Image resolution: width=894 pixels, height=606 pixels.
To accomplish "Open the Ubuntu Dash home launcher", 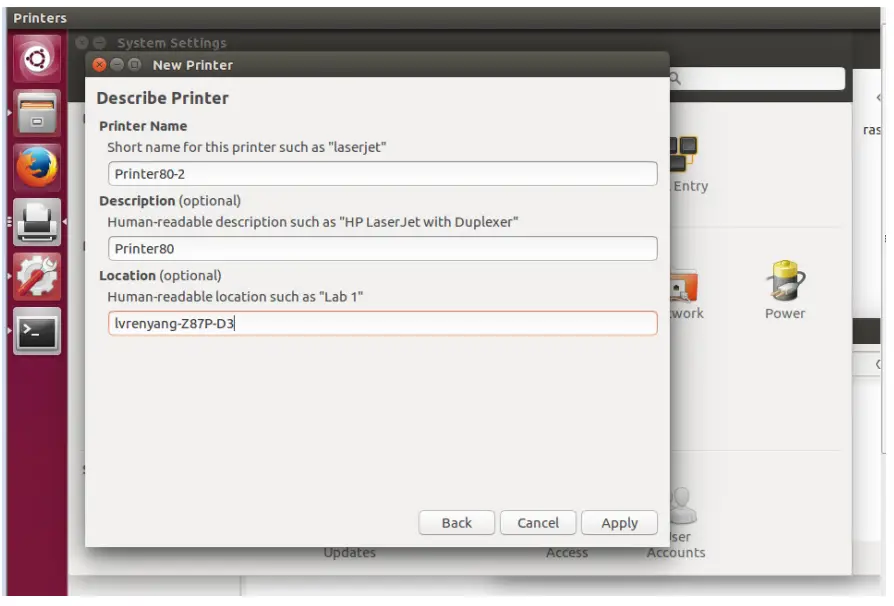I will [37, 59].
